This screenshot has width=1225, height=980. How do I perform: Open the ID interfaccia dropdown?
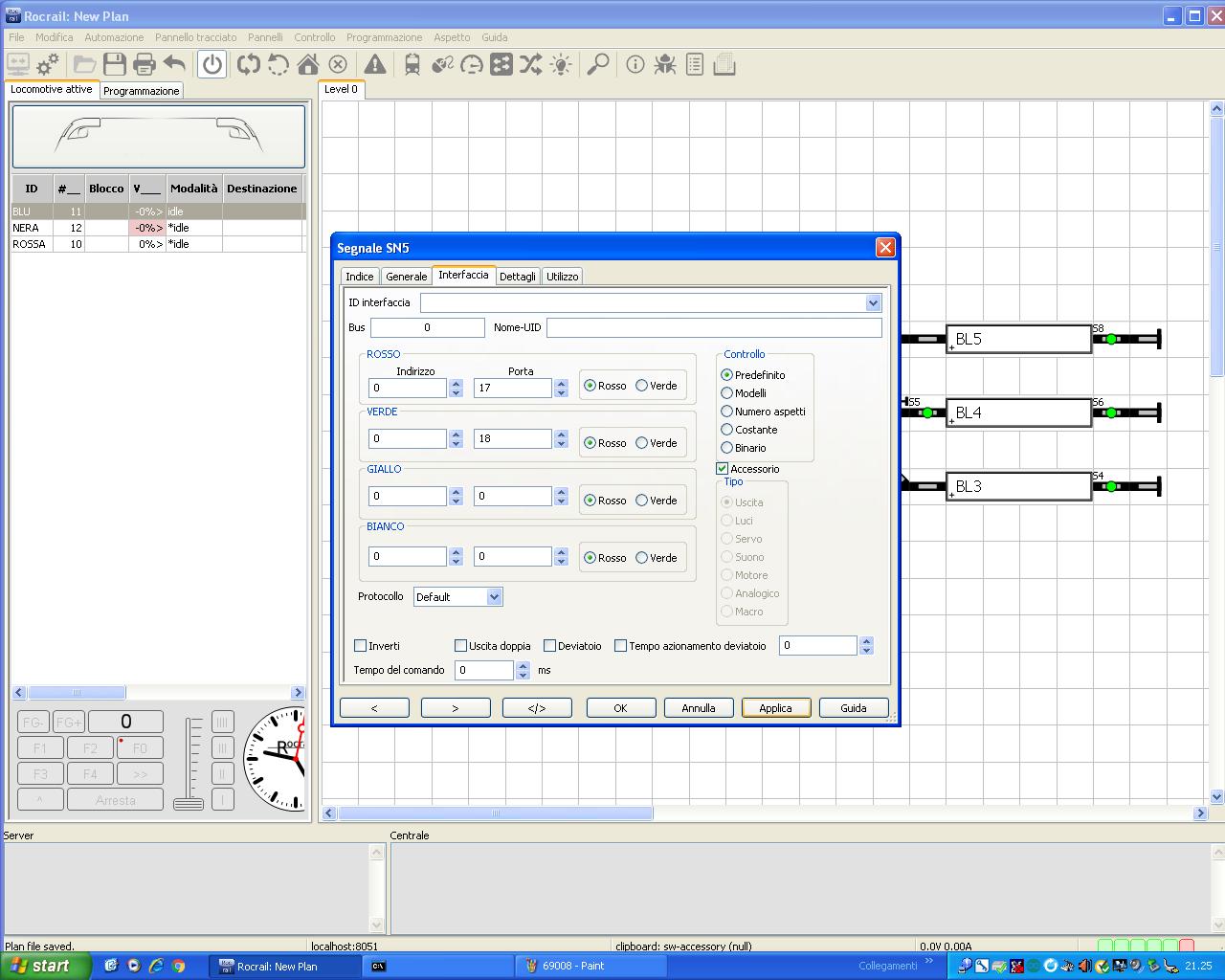tap(873, 302)
